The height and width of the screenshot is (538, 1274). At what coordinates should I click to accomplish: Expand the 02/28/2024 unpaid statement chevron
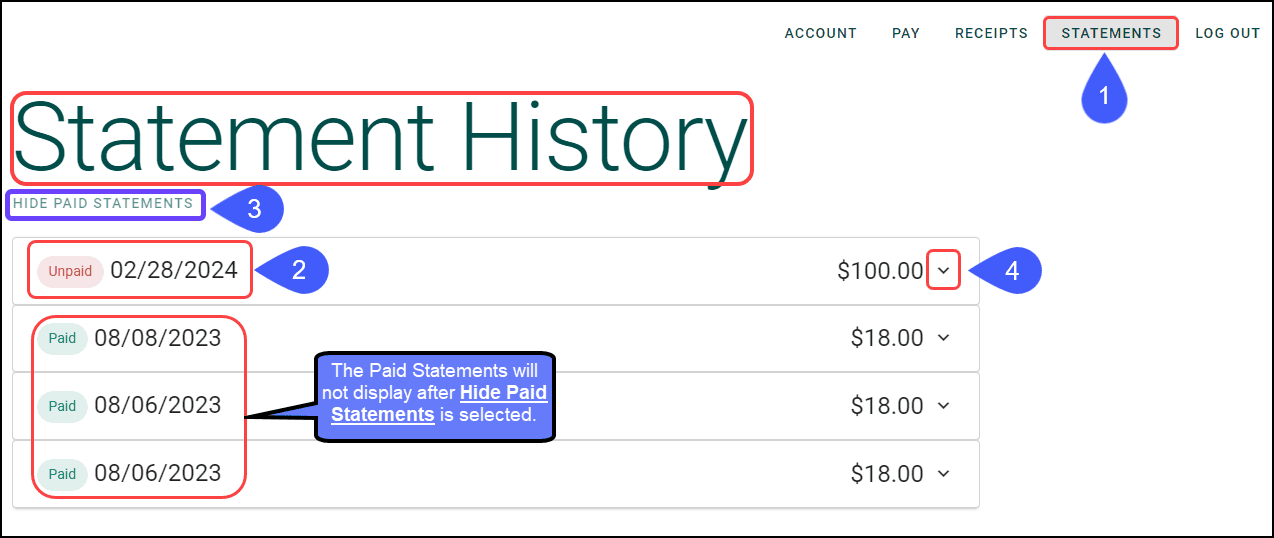pos(944,270)
